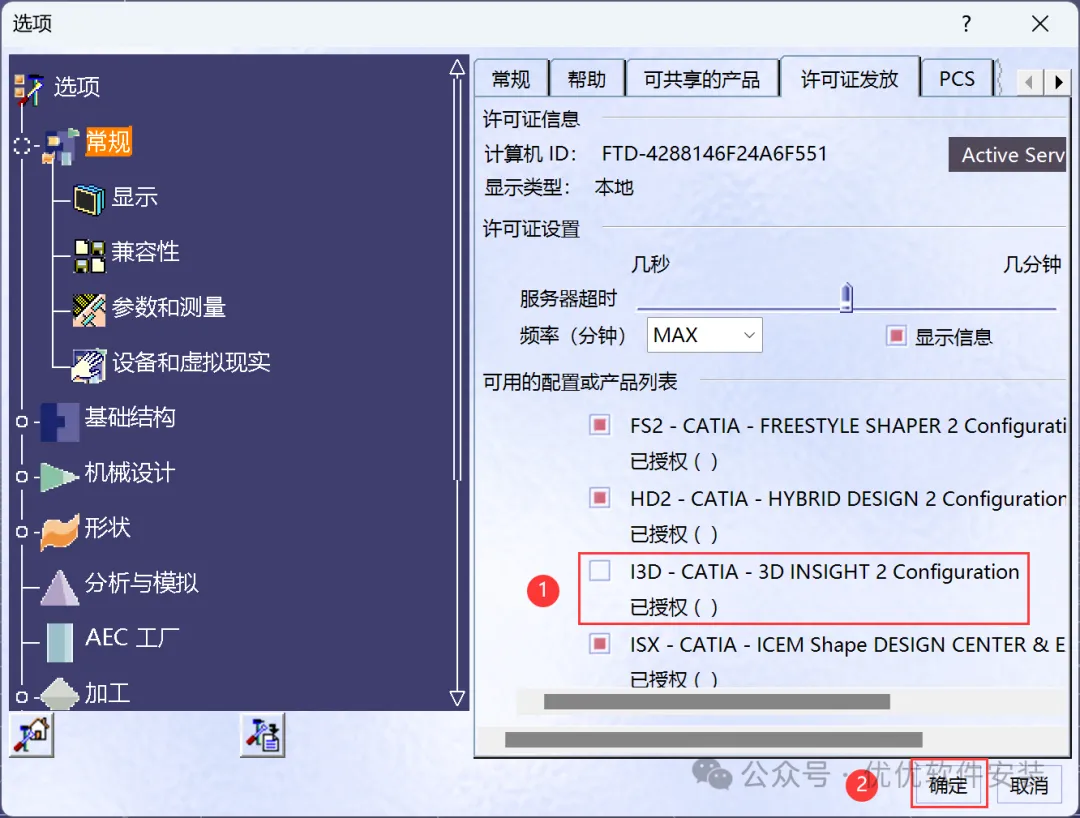The height and width of the screenshot is (818, 1080).
Task: Expand the 加工 tree node
Action: tap(22, 697)
